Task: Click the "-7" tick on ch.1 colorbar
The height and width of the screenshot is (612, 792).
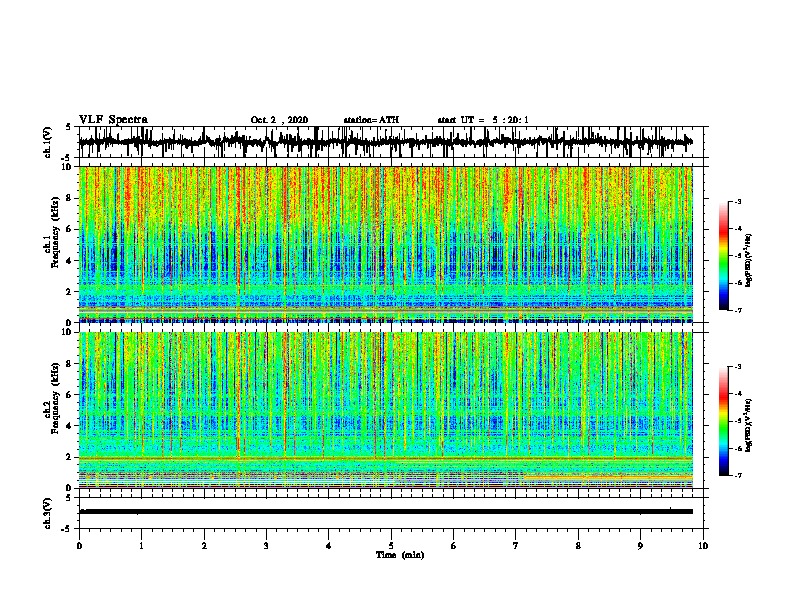Action: pyautogui.click(x=738, y=310)
